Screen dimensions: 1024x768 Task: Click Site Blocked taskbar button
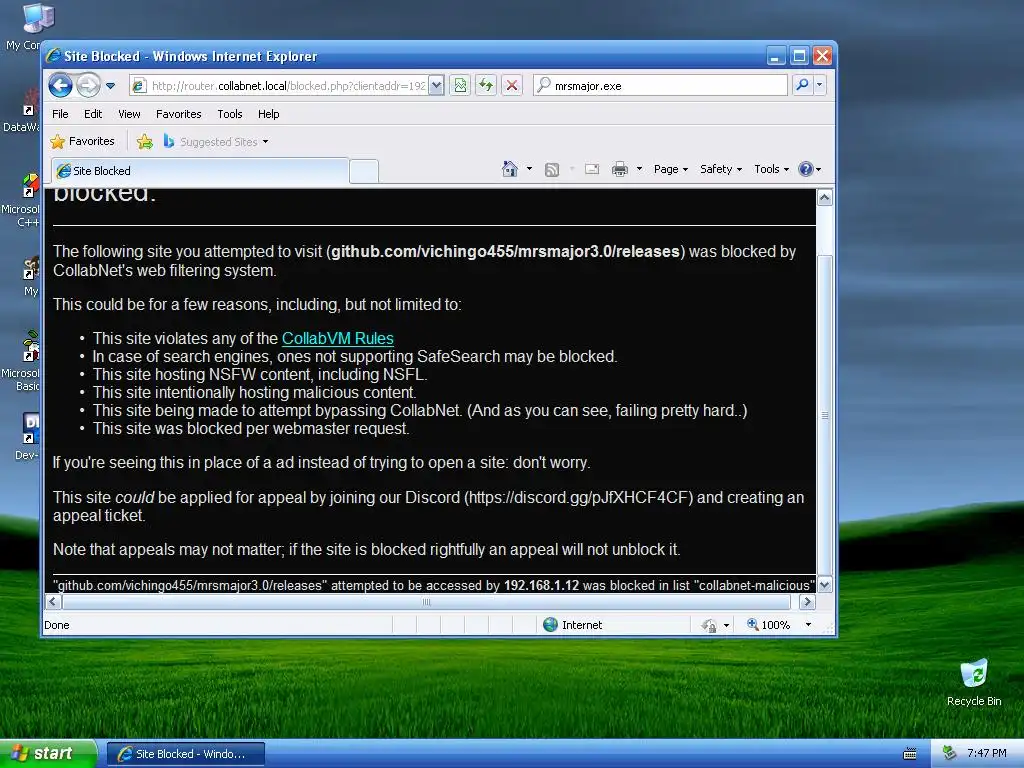(185, 754)
